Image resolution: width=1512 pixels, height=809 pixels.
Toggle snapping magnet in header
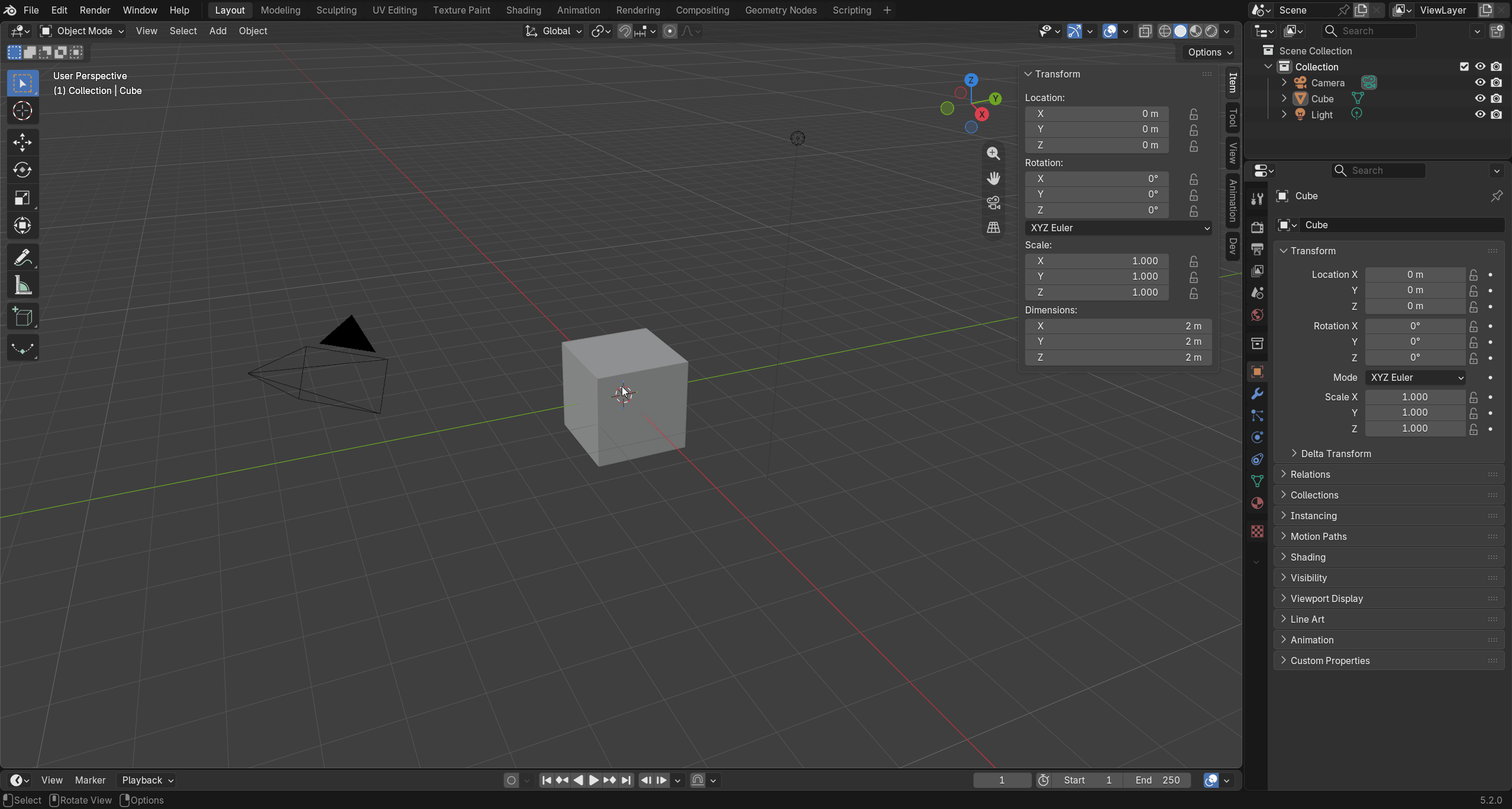pyautogui.click(x=625, y=31)
